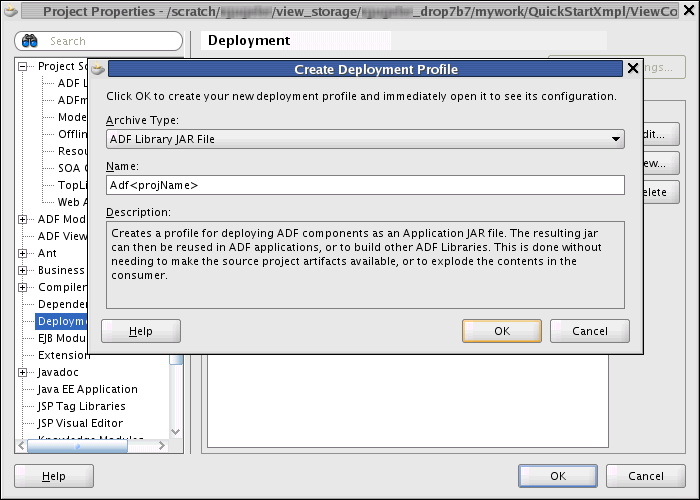Select the ADF View tree item
Screen dimensions: 700x500
(62, 236)
